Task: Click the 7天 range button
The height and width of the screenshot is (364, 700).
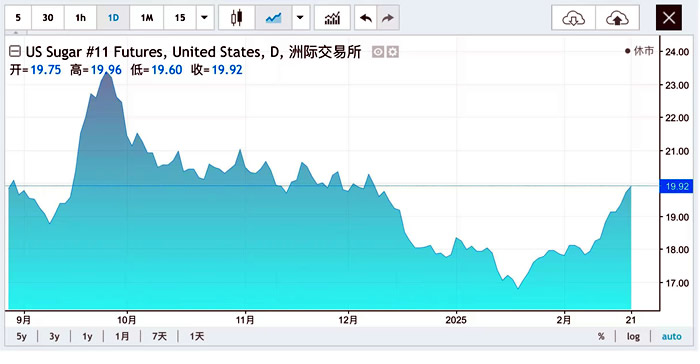Action: (159, 336)
